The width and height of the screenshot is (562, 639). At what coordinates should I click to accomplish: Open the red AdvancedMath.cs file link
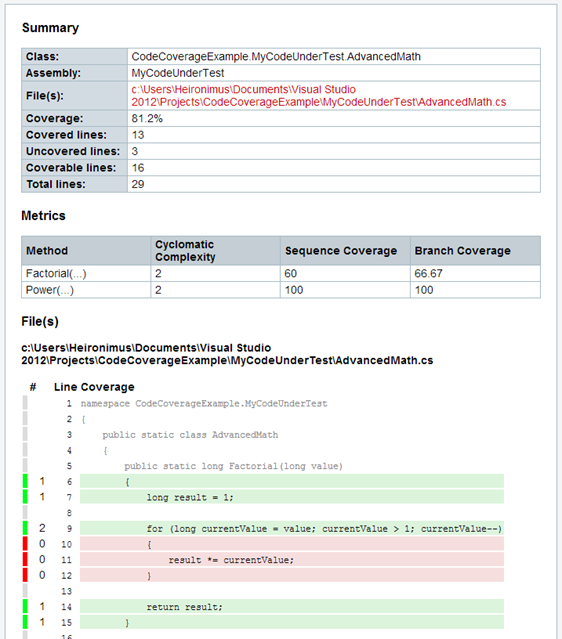[x=318, y=96]
